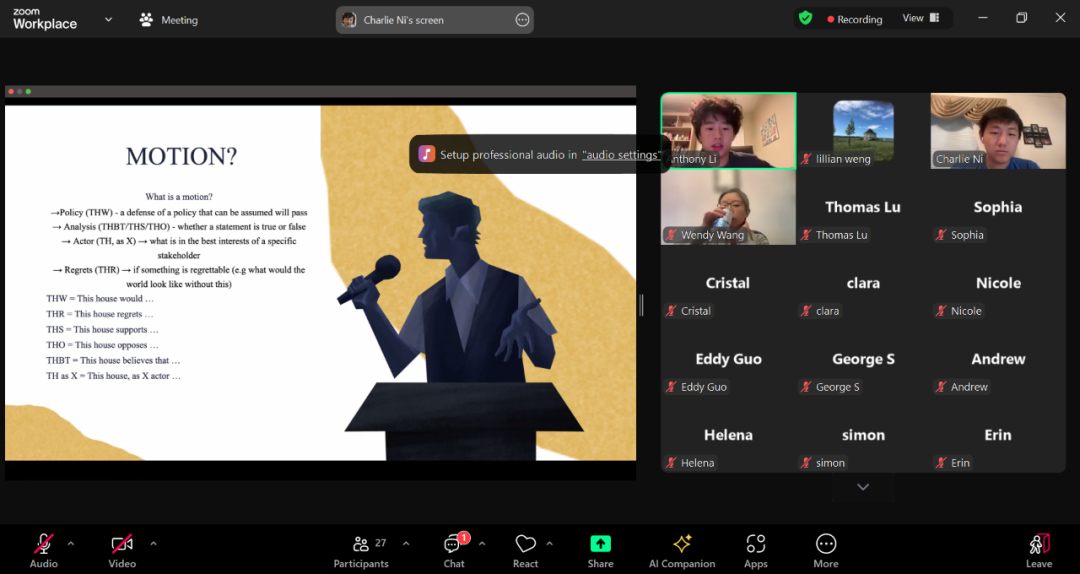The image size is (1080, 574).
Task: Expand audio options arrow next to Audio
Action: [x=70, y=544]
